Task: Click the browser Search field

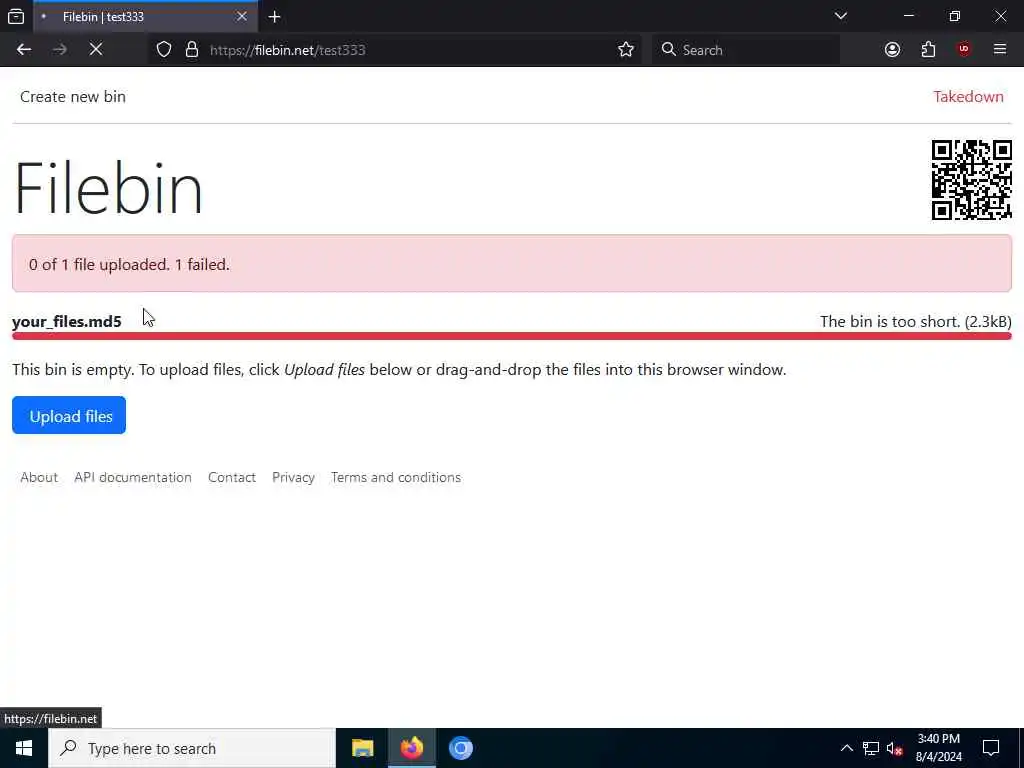Action: (746, 50)
